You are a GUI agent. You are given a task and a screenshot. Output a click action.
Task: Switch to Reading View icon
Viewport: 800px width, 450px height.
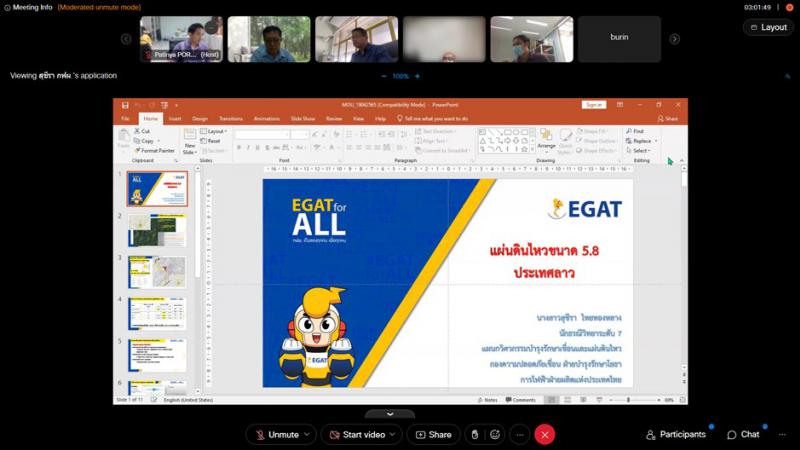pos(583,400)
